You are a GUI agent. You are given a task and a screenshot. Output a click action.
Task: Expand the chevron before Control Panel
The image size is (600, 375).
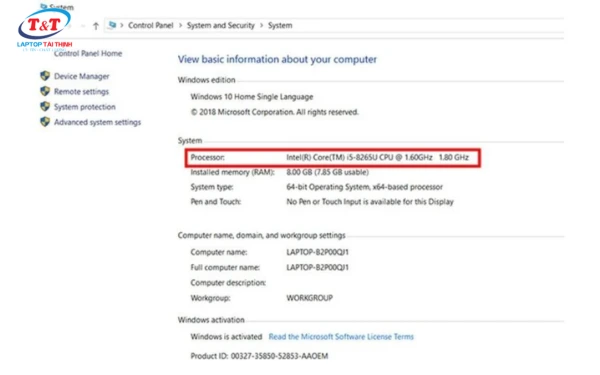[122, 26]
